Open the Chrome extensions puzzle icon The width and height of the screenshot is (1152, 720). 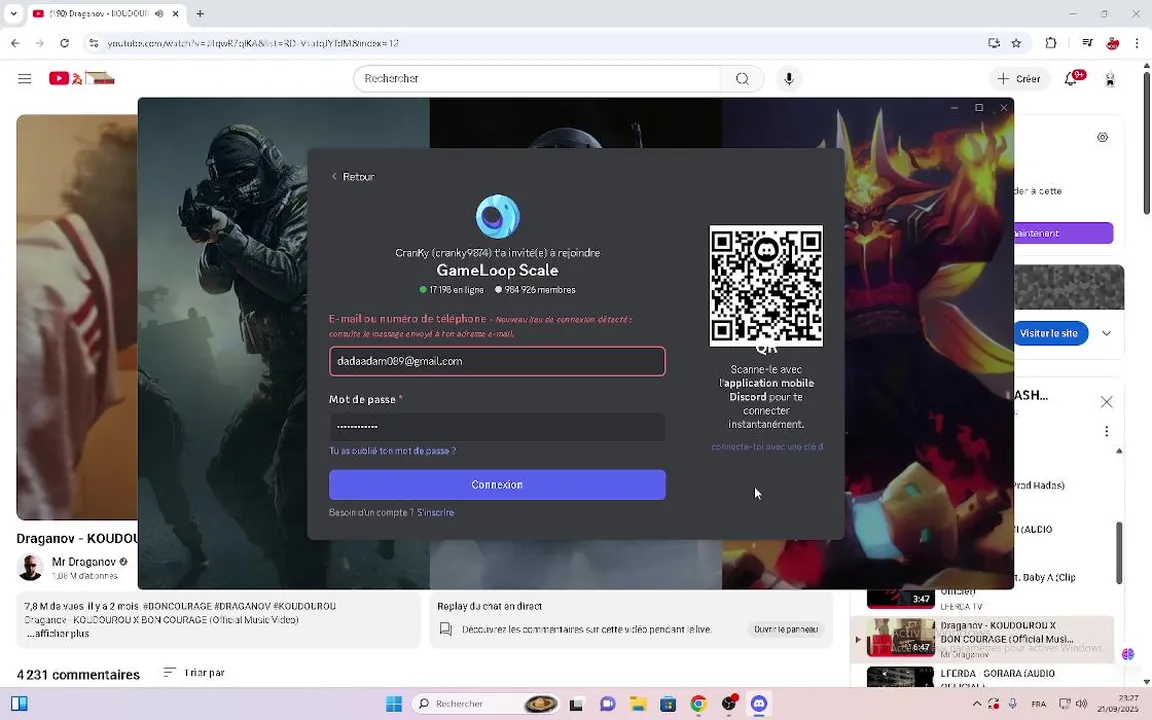coord(1051,43)
